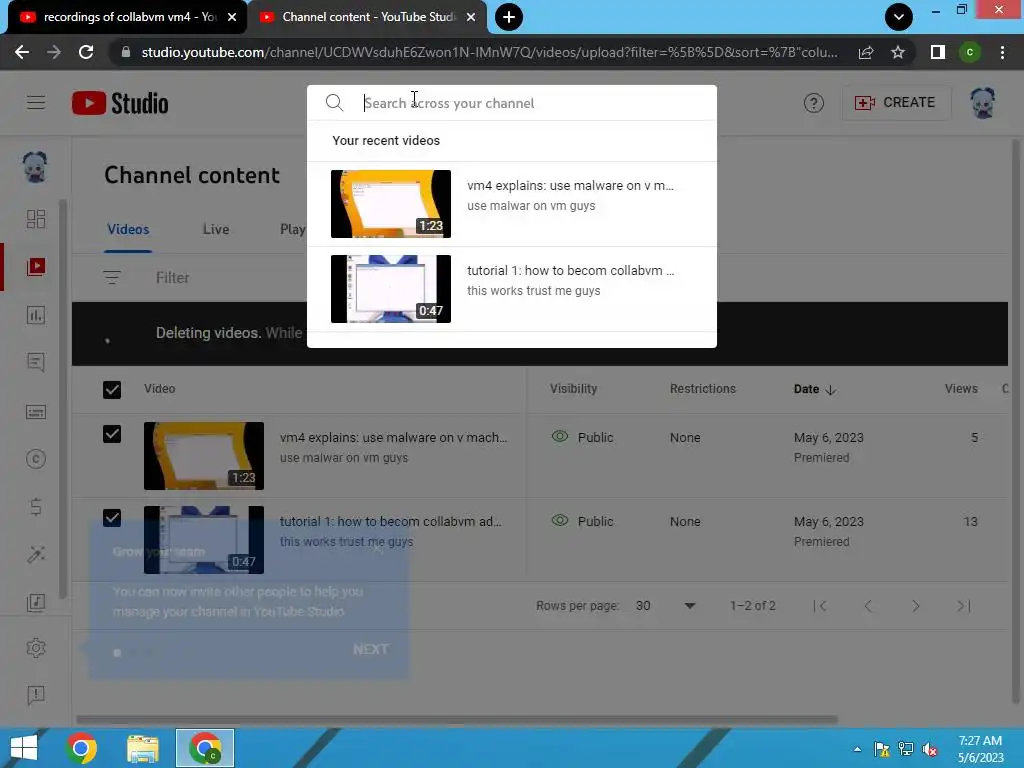Select the Channel content browser tab
Screen dimensions: 1024x768
tap(366, 17)
